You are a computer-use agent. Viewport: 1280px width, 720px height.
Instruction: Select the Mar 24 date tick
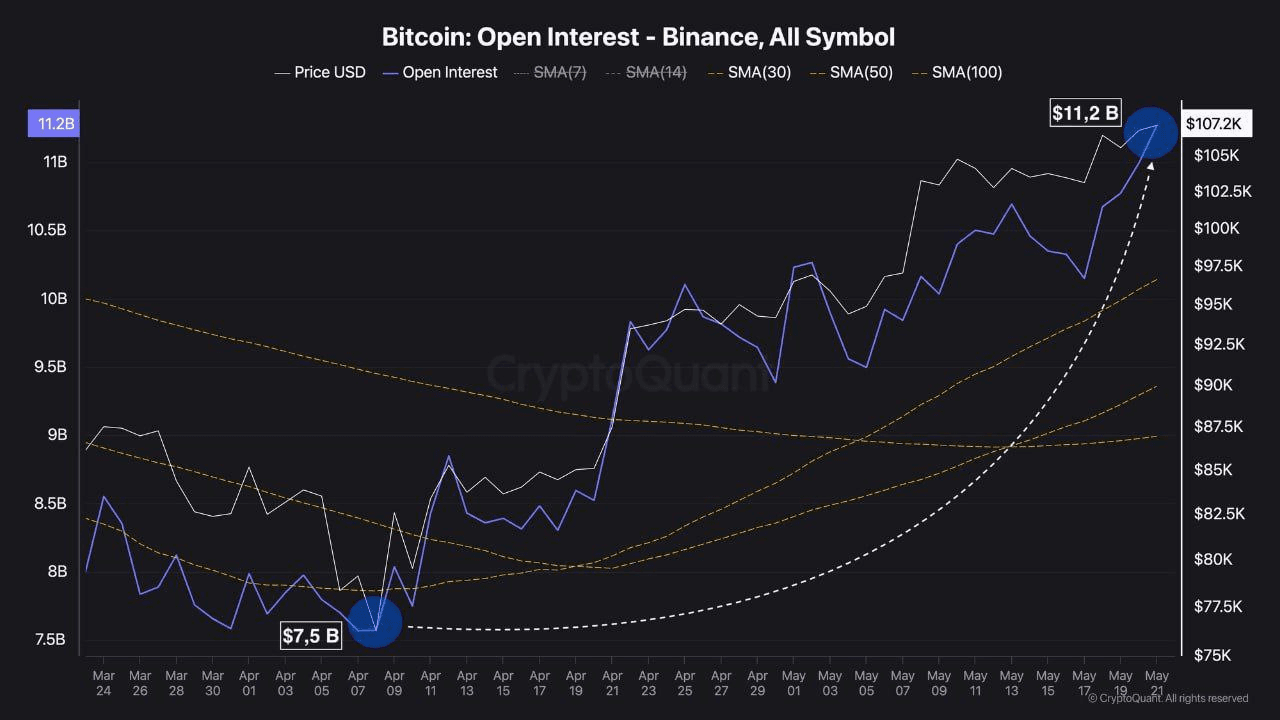click(104, 683)
